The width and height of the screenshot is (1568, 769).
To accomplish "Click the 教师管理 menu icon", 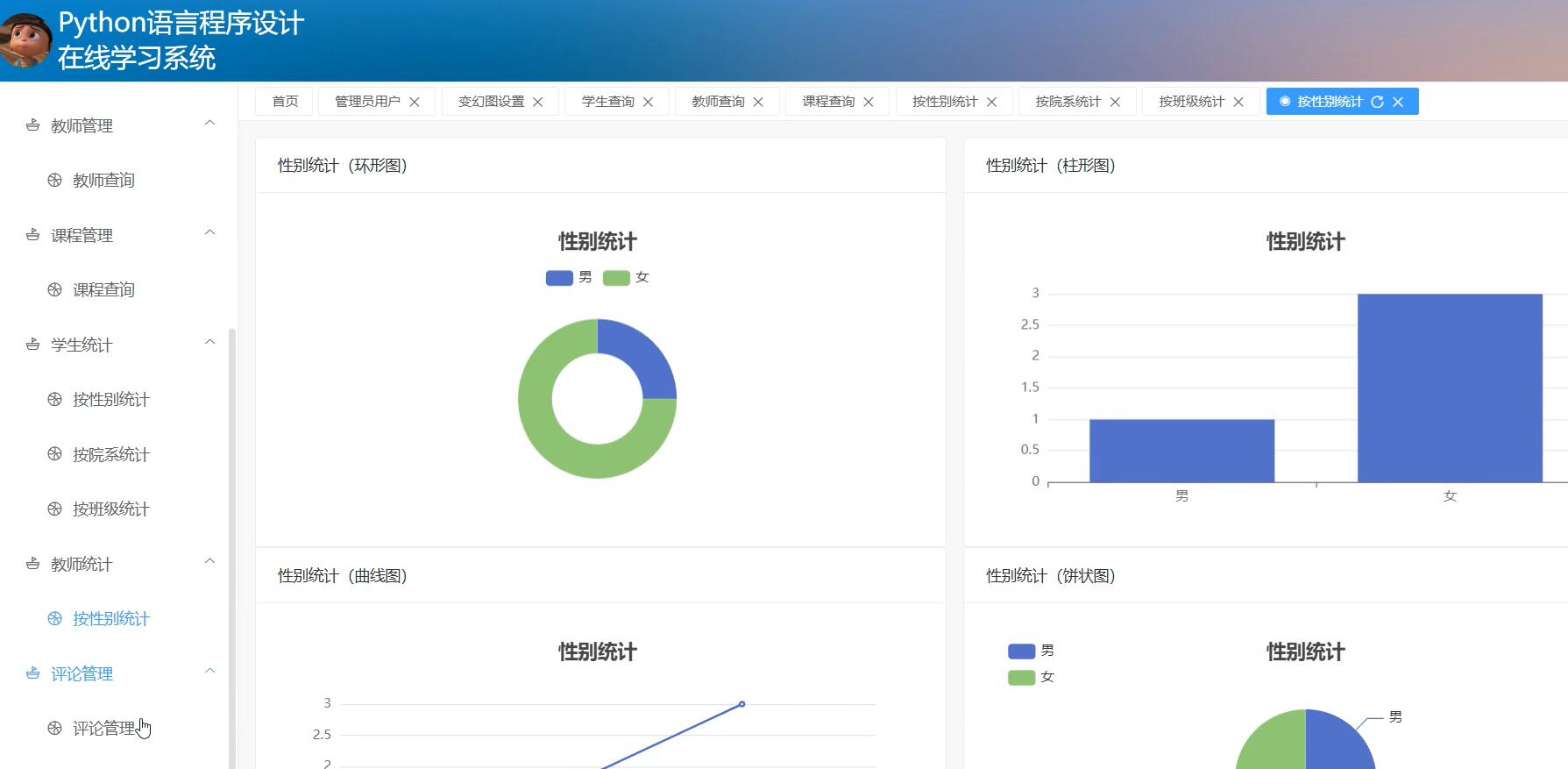I will tap(32, 125).
